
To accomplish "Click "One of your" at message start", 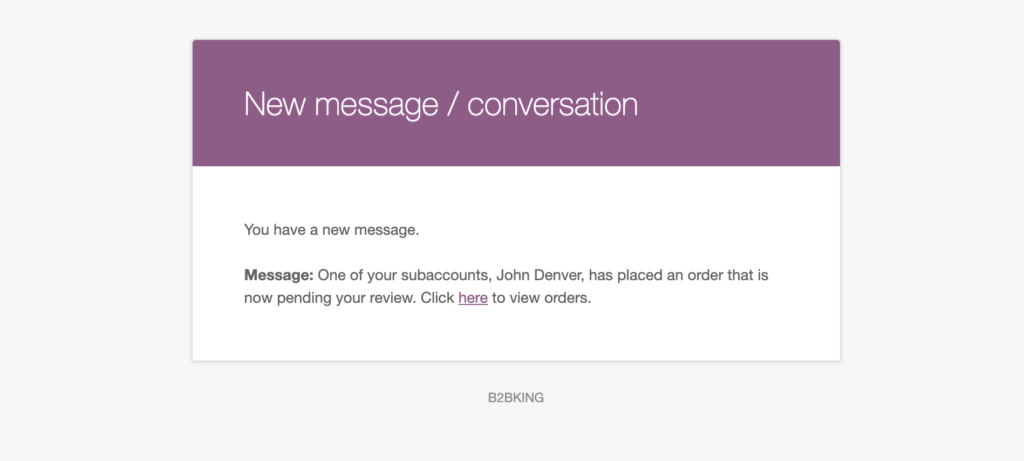I will [353, 276].
